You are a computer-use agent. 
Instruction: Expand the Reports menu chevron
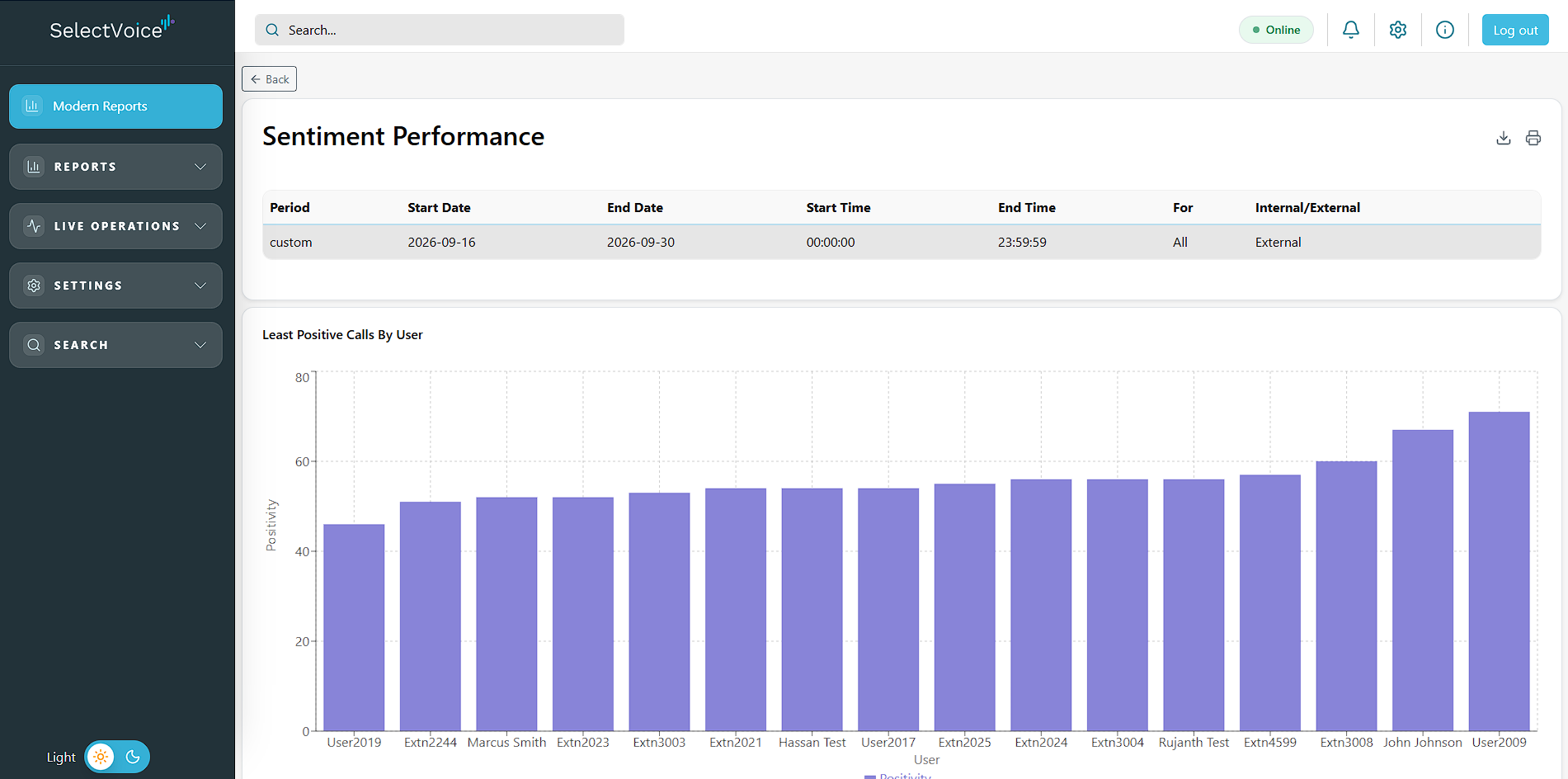pos(200,167)
